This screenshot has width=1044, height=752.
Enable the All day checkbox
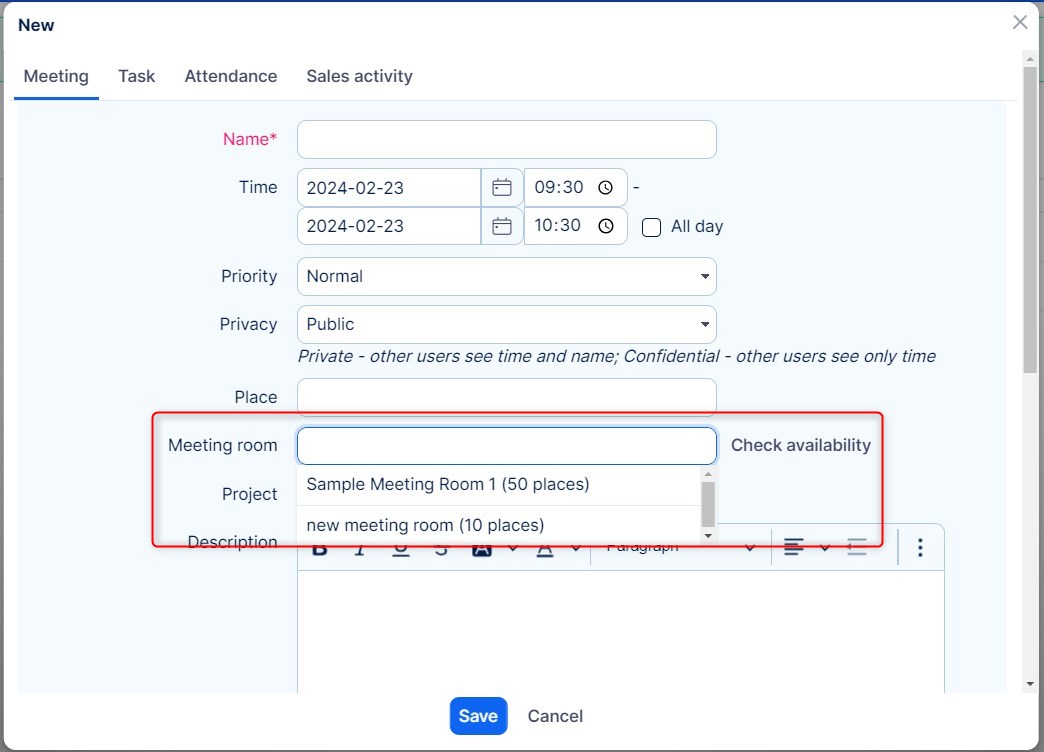pos(651,227)
